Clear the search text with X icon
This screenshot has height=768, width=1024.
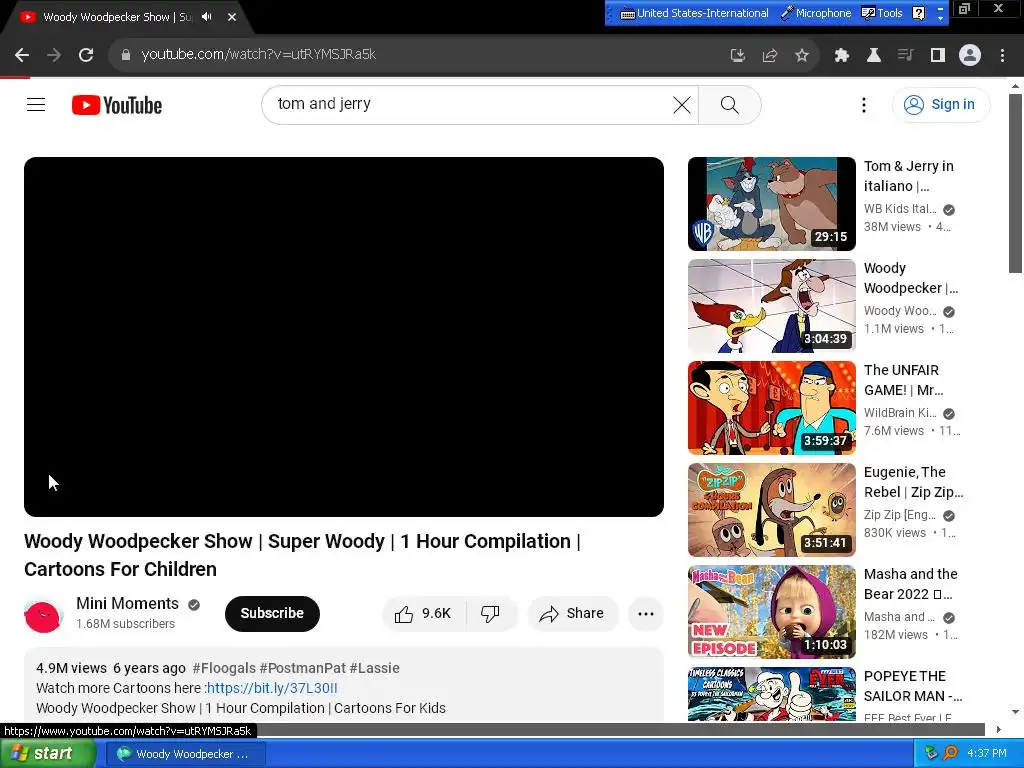point(681,104)
